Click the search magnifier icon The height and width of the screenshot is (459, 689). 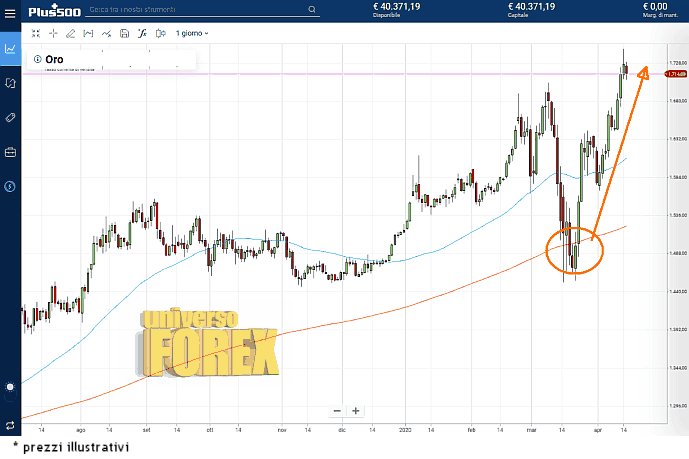[312, 9]
